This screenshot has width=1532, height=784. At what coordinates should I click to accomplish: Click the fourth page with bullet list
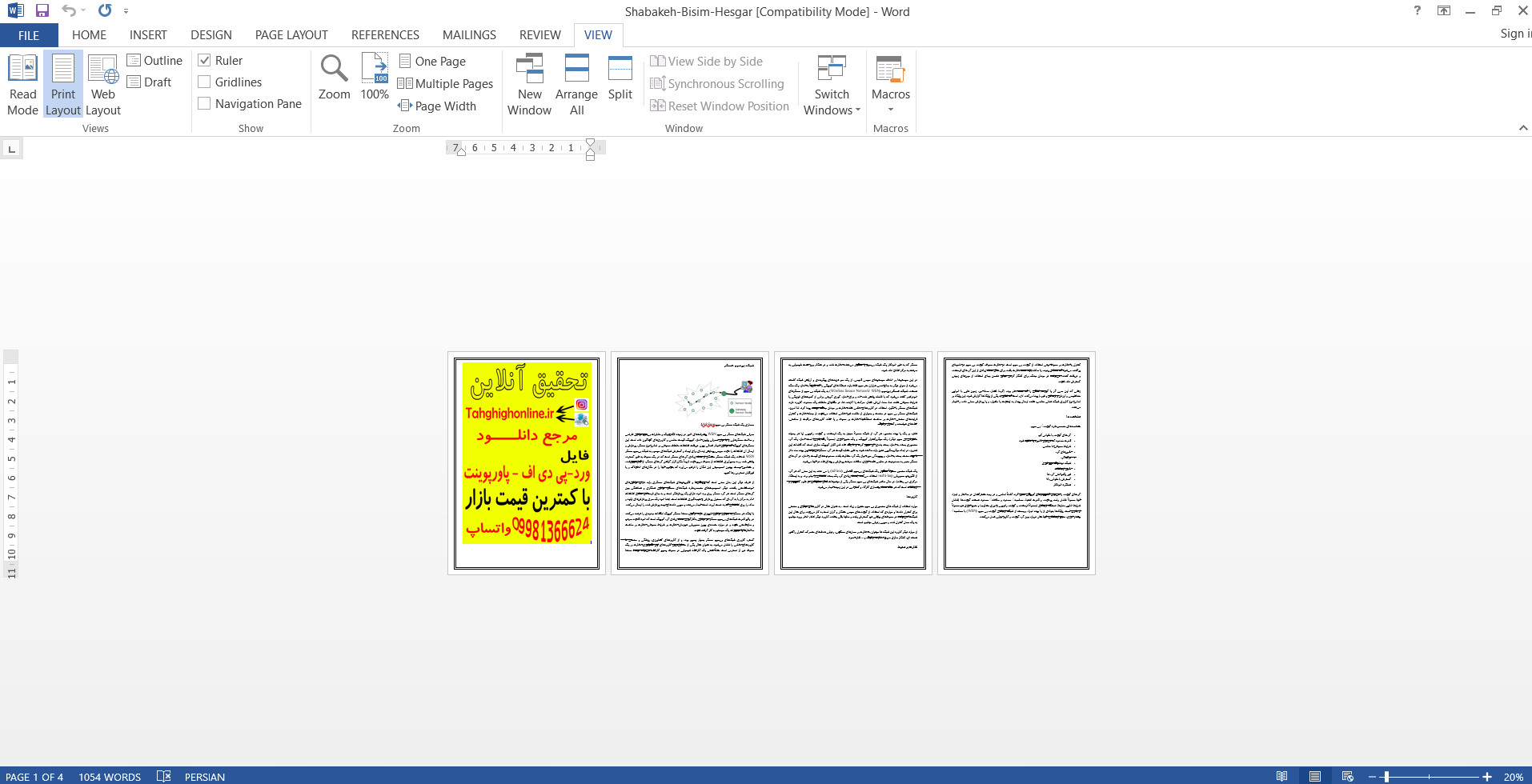click(1017, 463)
